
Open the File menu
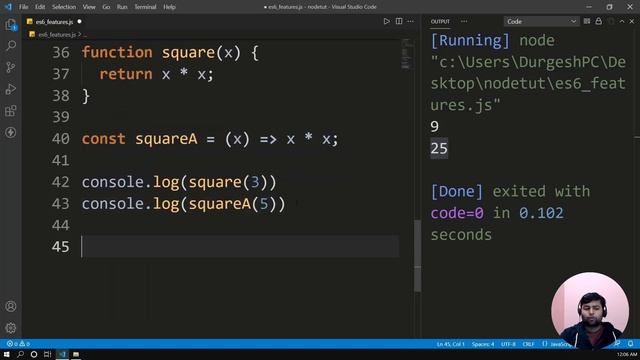click(24, 7)
